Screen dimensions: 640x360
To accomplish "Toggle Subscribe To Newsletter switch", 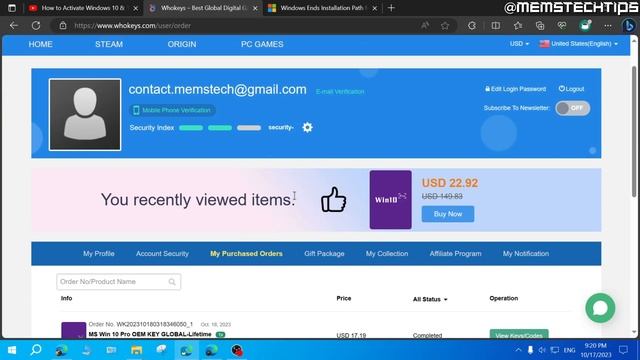I will [x=572, y=108].
